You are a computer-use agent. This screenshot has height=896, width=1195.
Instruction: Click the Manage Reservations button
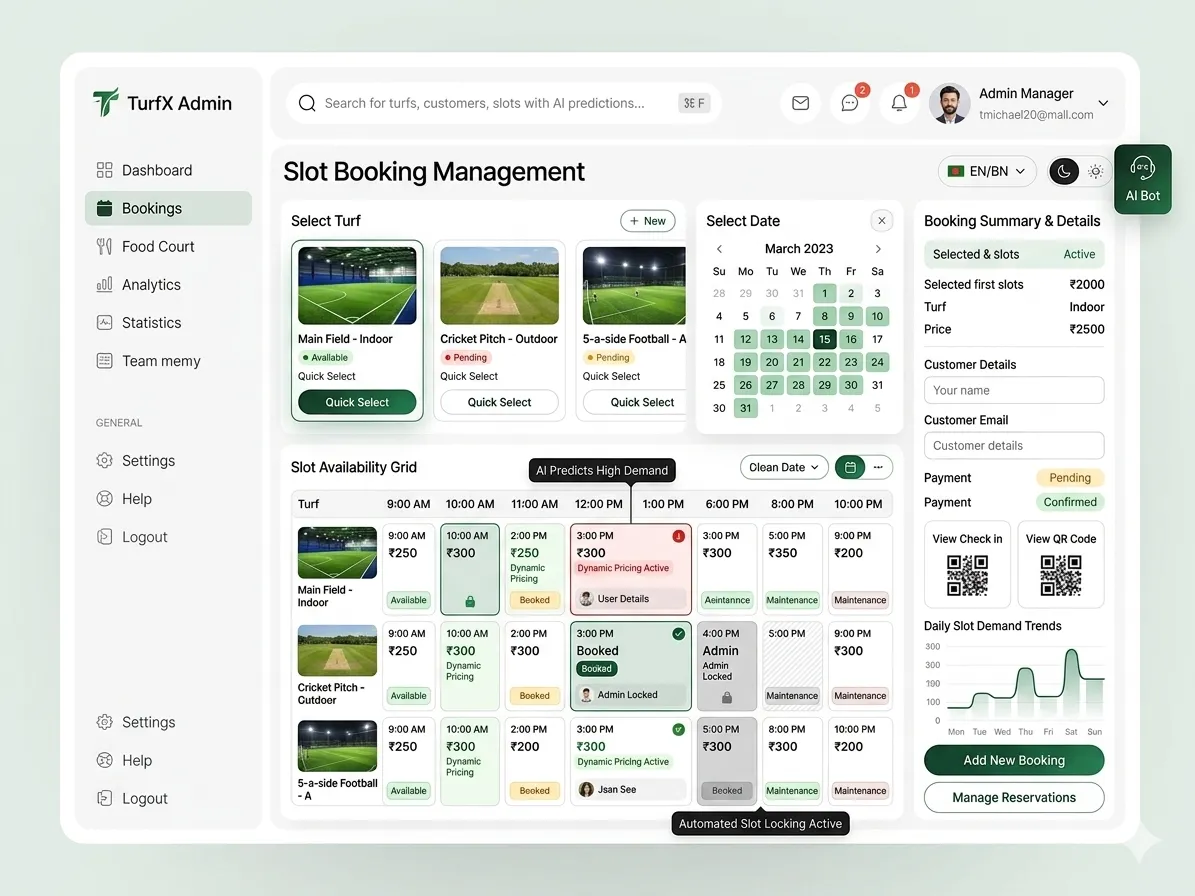tap(1014, 798)
